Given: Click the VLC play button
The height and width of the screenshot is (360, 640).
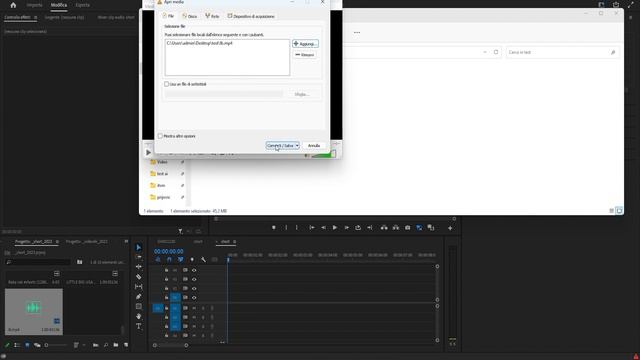Looking at the screenshot, I should 148,152.
